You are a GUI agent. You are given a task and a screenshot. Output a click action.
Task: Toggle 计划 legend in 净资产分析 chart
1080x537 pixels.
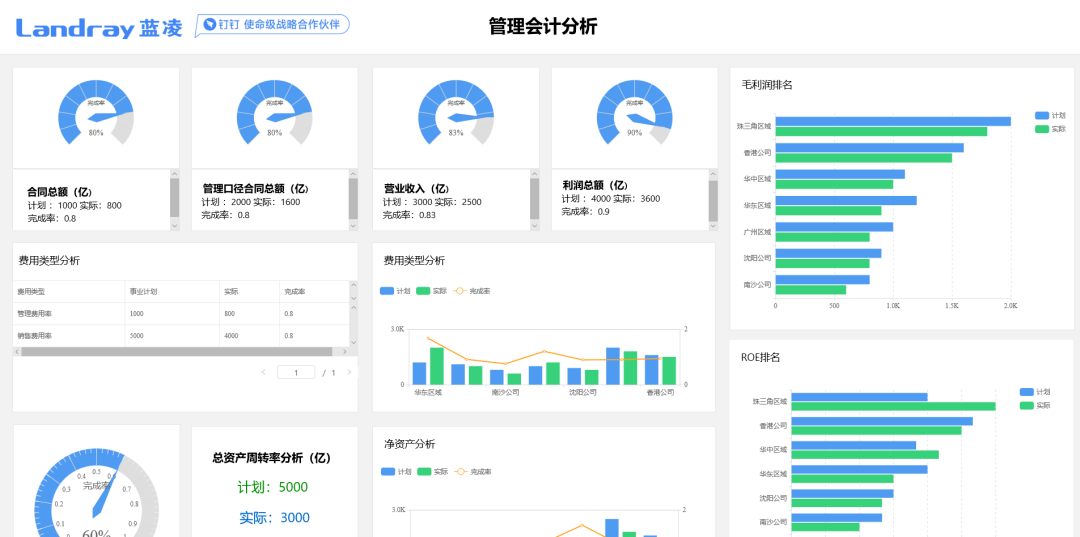[x=395, y=472]
